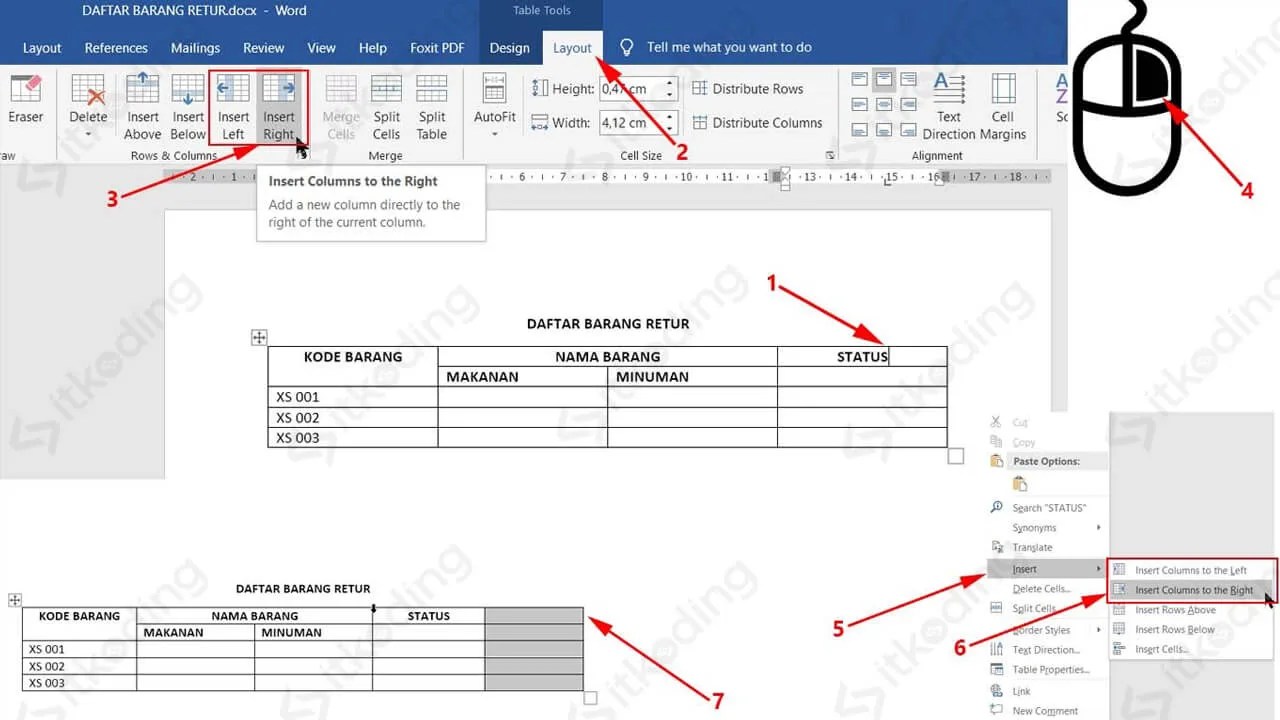1280x720 pixels.
Task: Click the Text Direction ribbon button
Action: (x=948, y=107)
